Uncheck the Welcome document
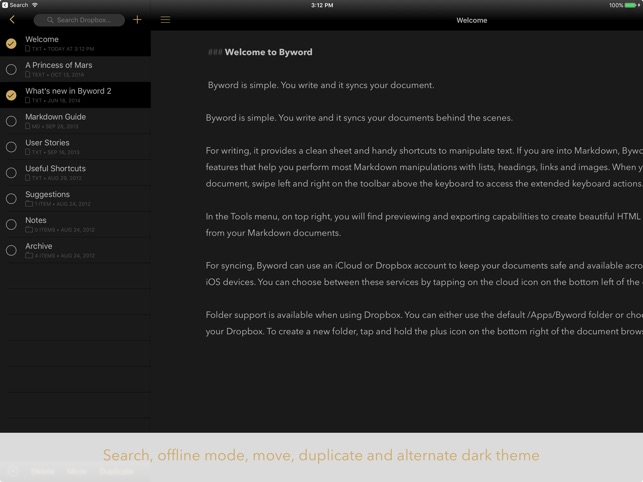643x482 pixels. click(x=11, y=43)
